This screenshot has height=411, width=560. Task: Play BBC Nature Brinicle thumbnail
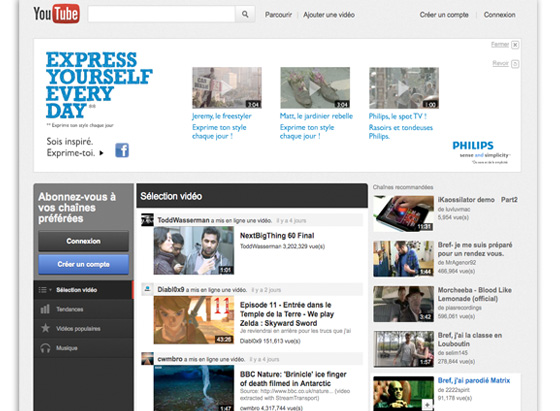(x=194, y=388)
